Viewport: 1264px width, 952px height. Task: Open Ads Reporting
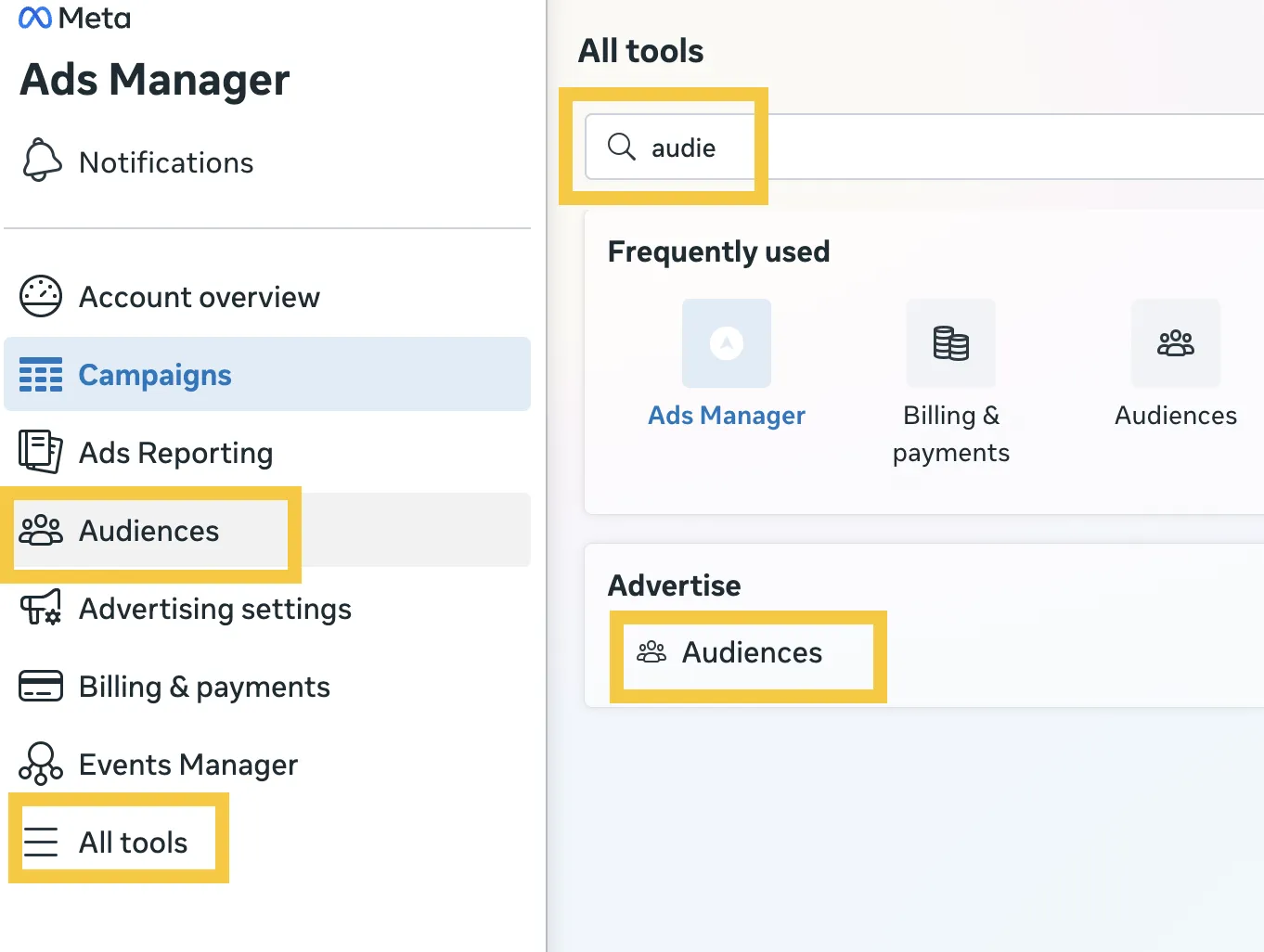click(267, 452)
